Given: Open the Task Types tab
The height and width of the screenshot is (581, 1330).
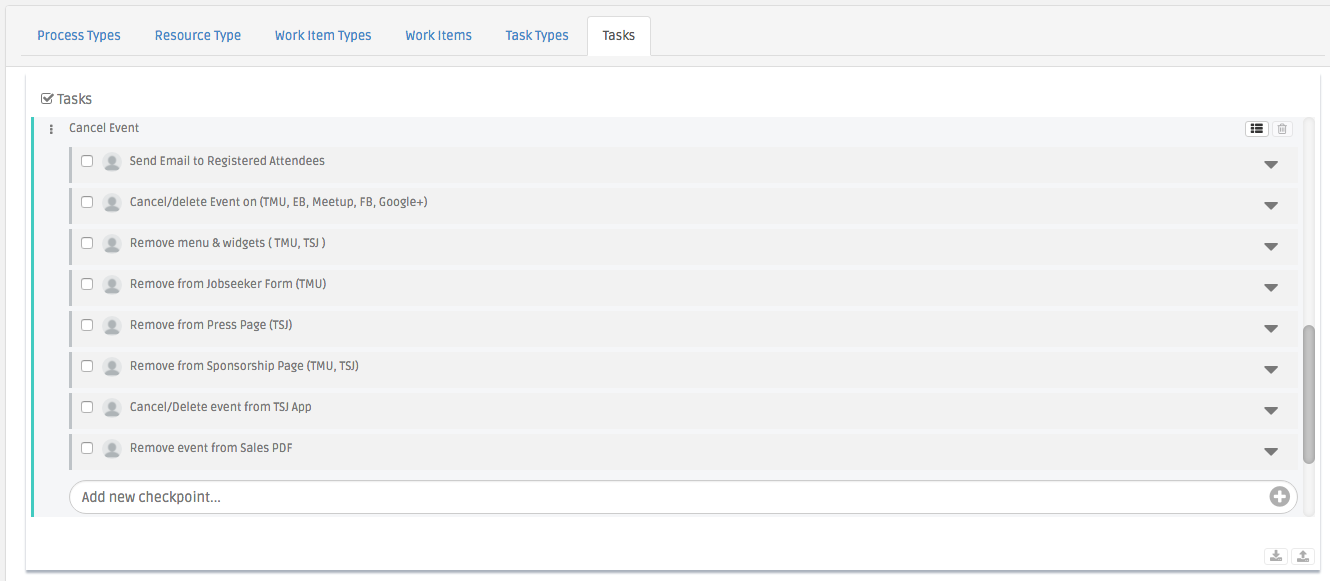Looking at the screenshot, I should 537,36.
